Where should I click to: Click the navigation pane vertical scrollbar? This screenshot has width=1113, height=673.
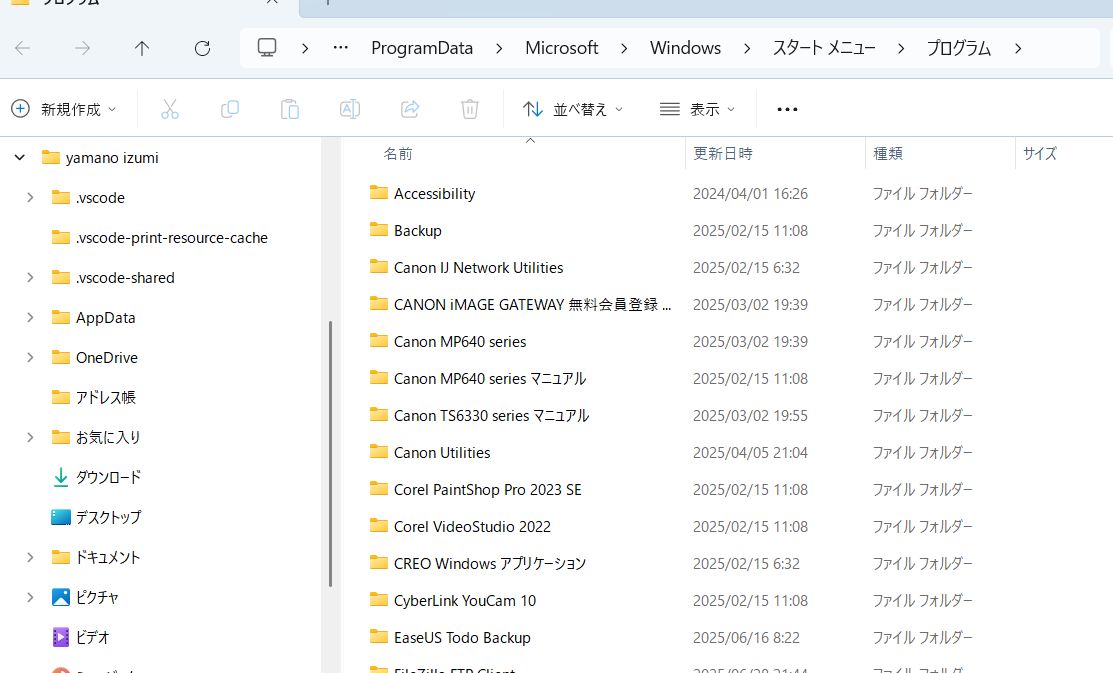pos(330,454)
